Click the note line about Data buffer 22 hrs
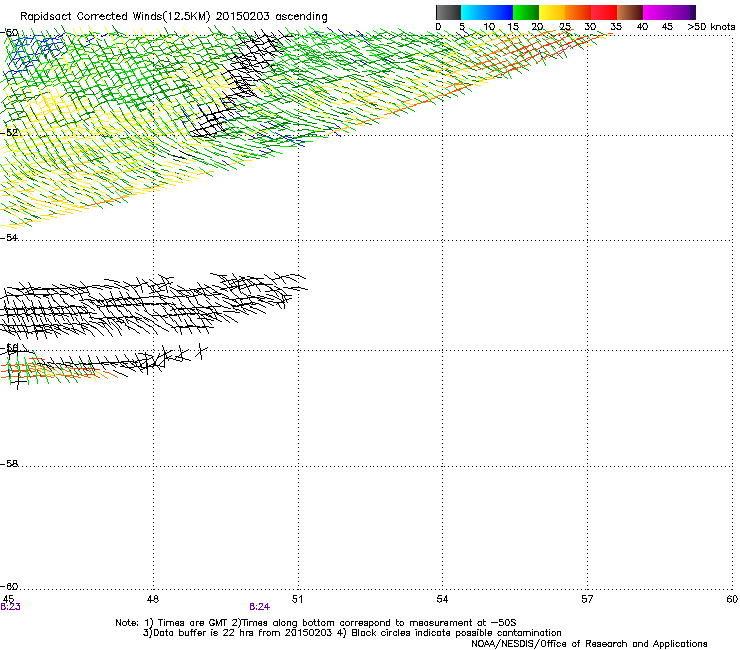Viewport: 740px width, 650px height. pyautogui.click(x=352, y=633)
